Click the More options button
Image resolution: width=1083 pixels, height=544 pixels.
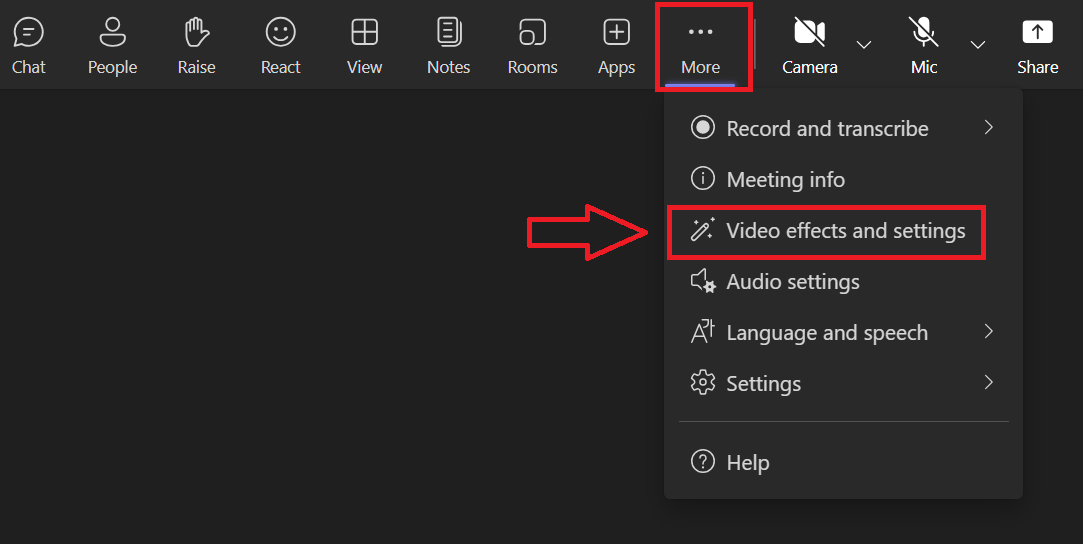[700, 46]
